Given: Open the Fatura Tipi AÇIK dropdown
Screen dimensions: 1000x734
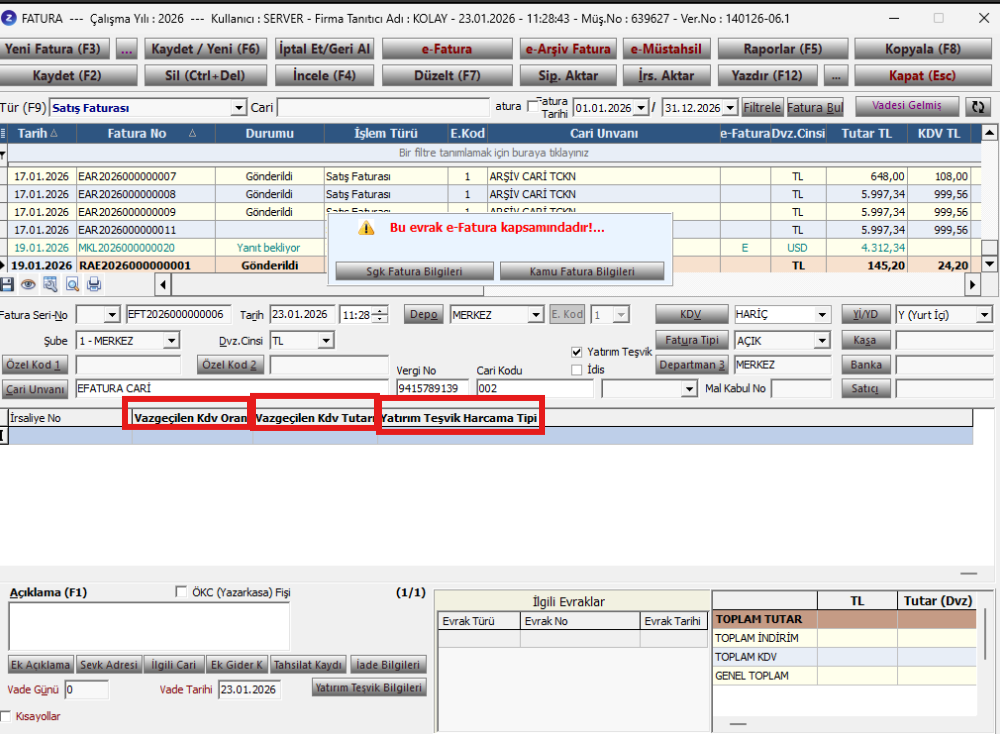Looking at the screenshot, I should pyautogui.click(x=822, y=341).
